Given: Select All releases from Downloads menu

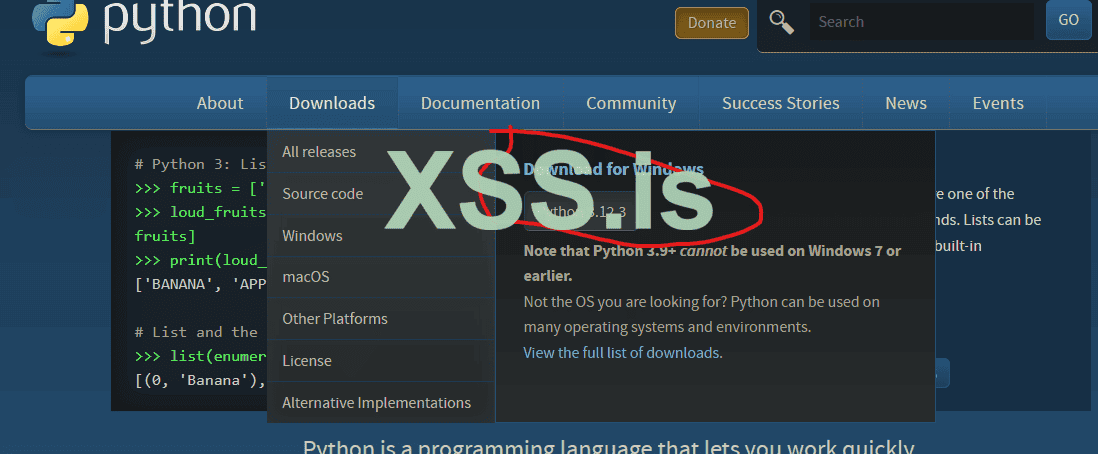Looking at the screenshot, I should [x=319, y=152].
